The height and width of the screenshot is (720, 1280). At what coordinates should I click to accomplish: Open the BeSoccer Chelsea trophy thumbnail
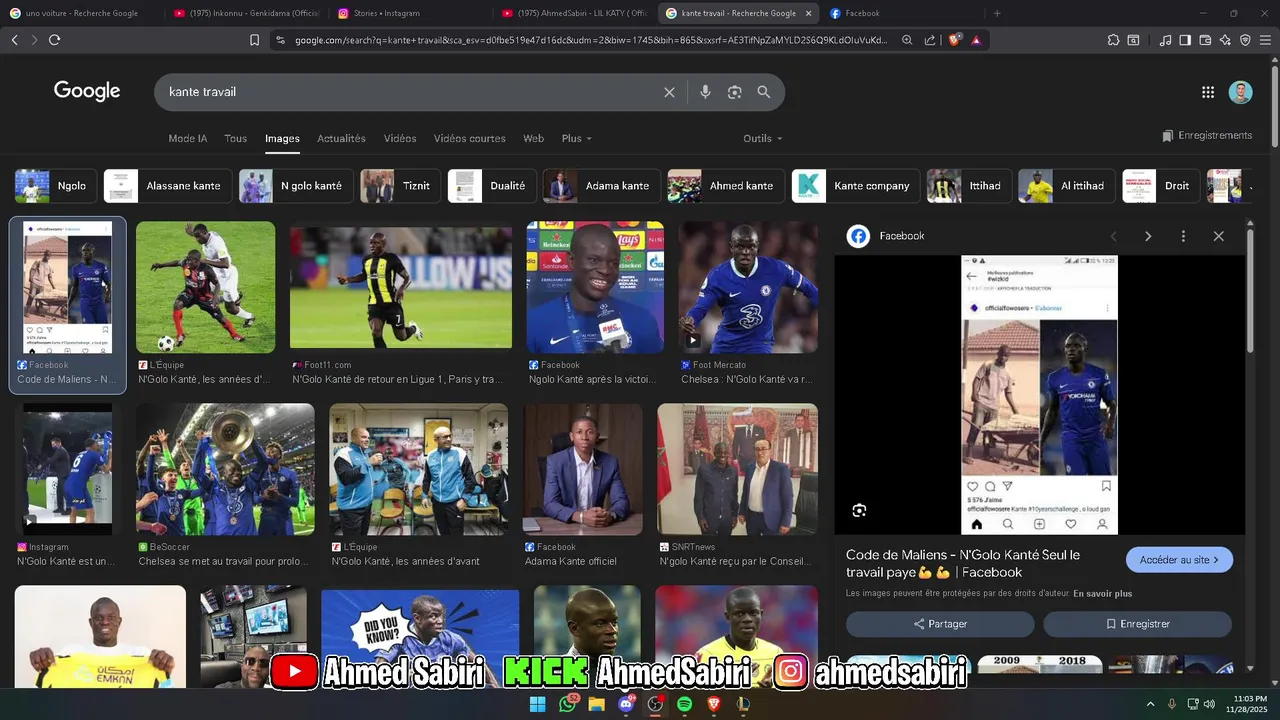(x=225, y=470)
